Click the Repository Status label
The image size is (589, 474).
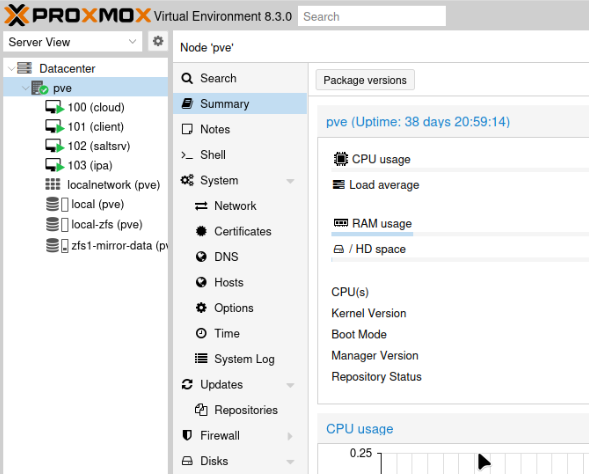(376, 376)
